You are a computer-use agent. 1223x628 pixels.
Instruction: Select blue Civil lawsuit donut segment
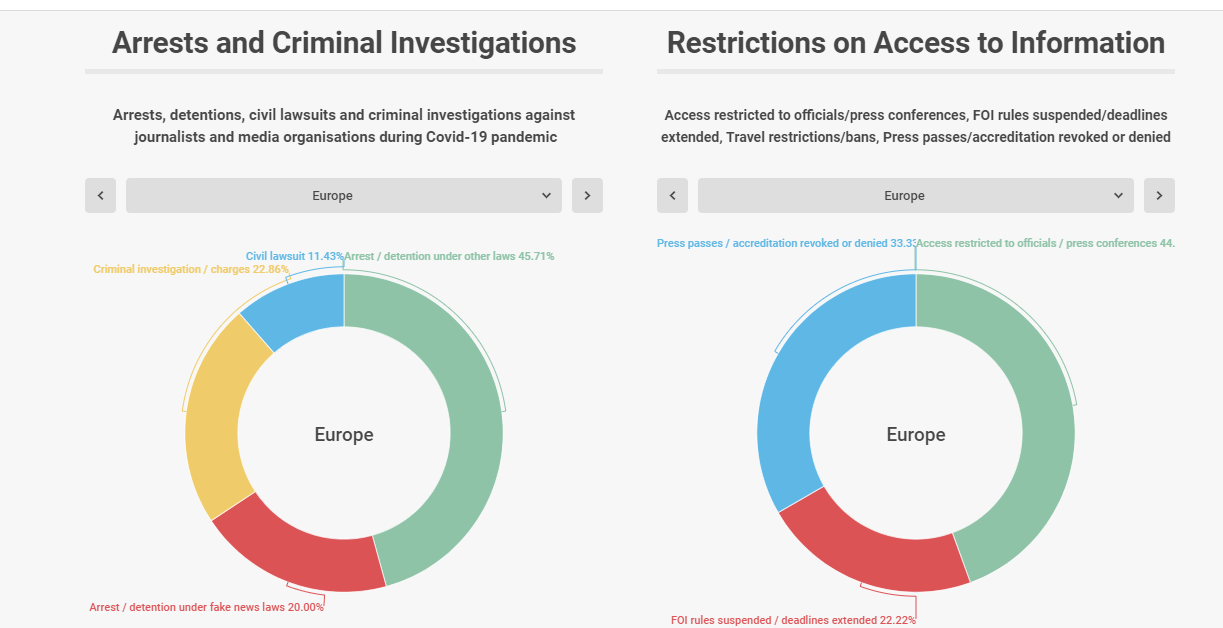coord(297,307)
